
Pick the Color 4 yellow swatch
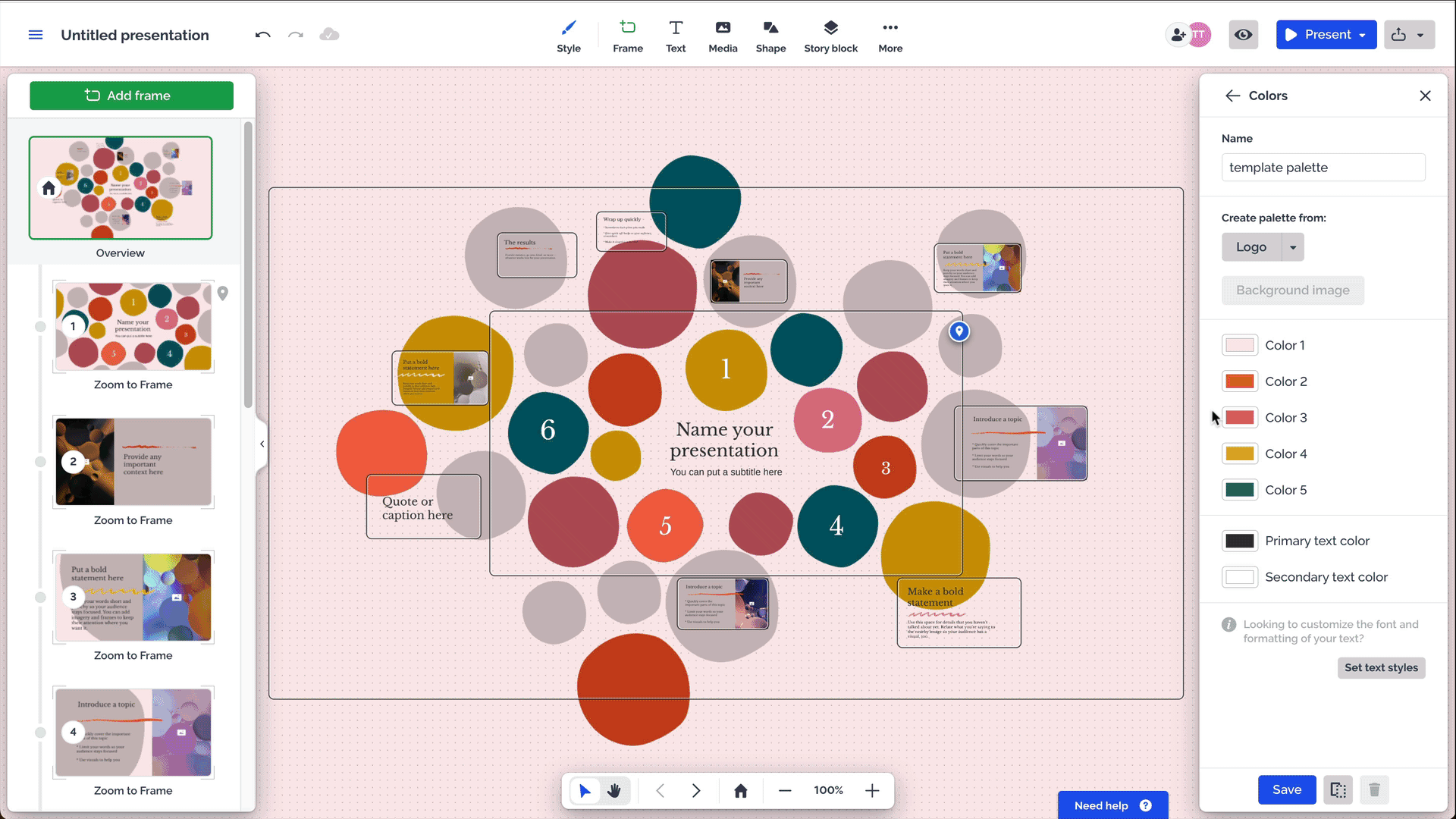point(1240,453)
